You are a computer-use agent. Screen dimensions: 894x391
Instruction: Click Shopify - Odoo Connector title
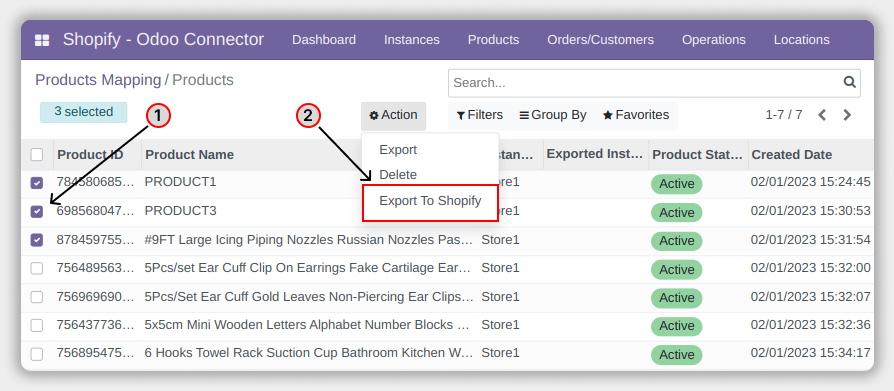point(163,40)
